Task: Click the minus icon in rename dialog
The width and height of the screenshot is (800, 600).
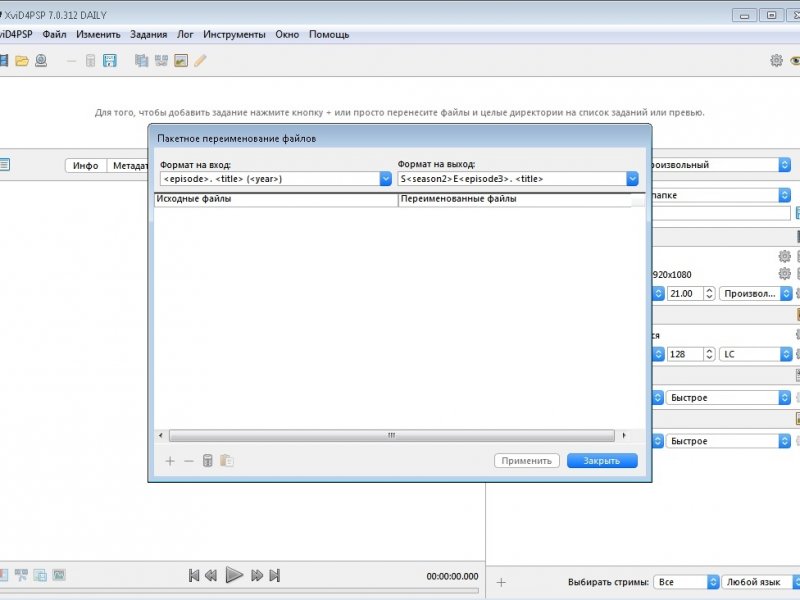Action: click(x=189, y=461)
